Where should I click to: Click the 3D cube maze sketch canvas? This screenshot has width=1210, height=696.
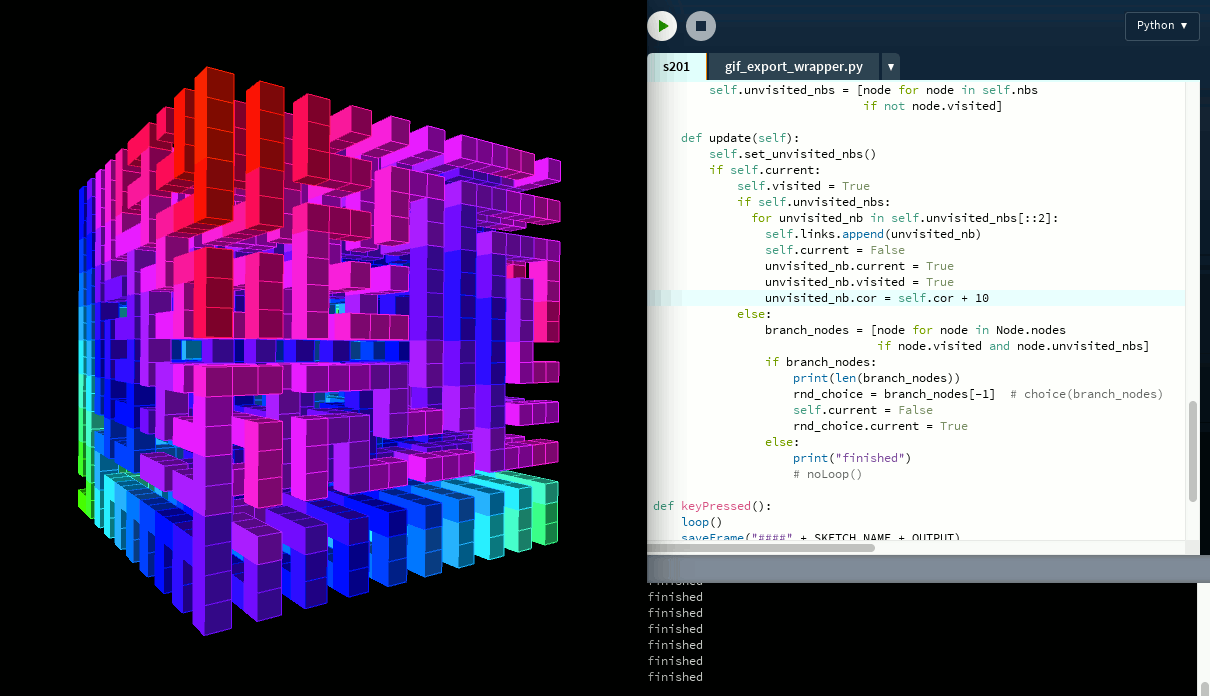pos(320,350)
